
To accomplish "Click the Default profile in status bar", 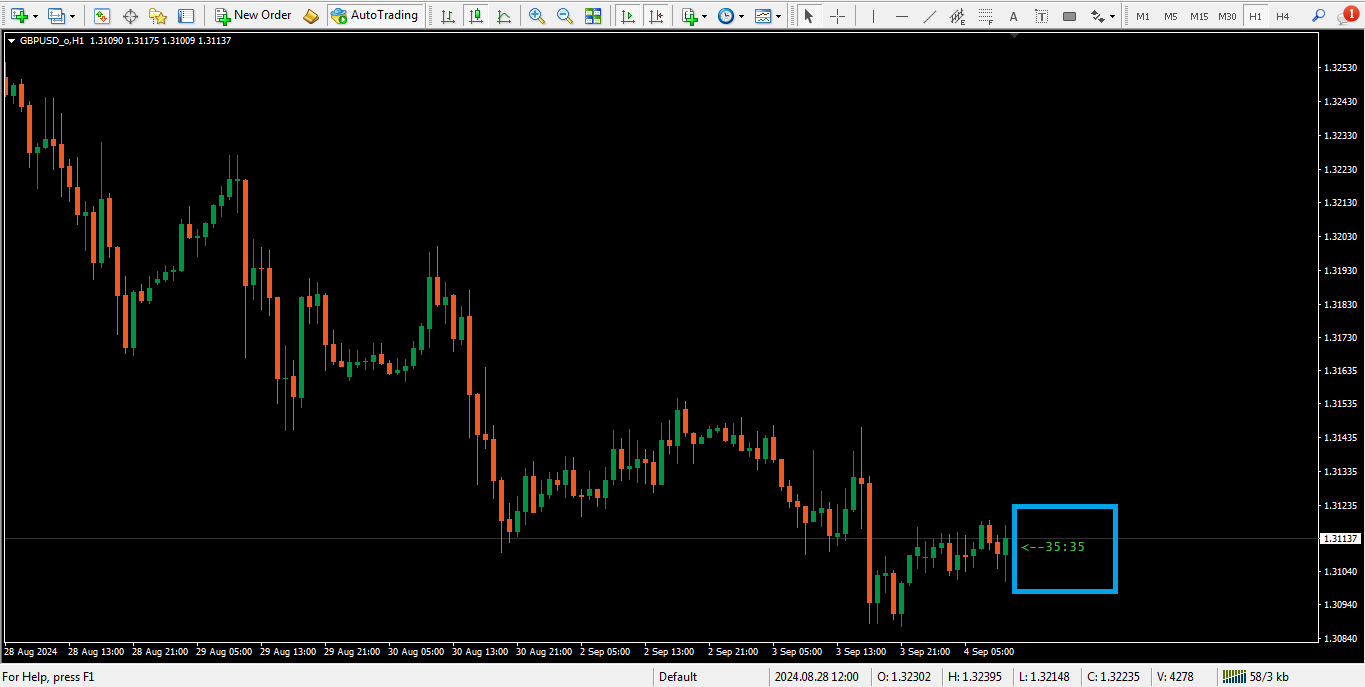I will pos(678,677).
